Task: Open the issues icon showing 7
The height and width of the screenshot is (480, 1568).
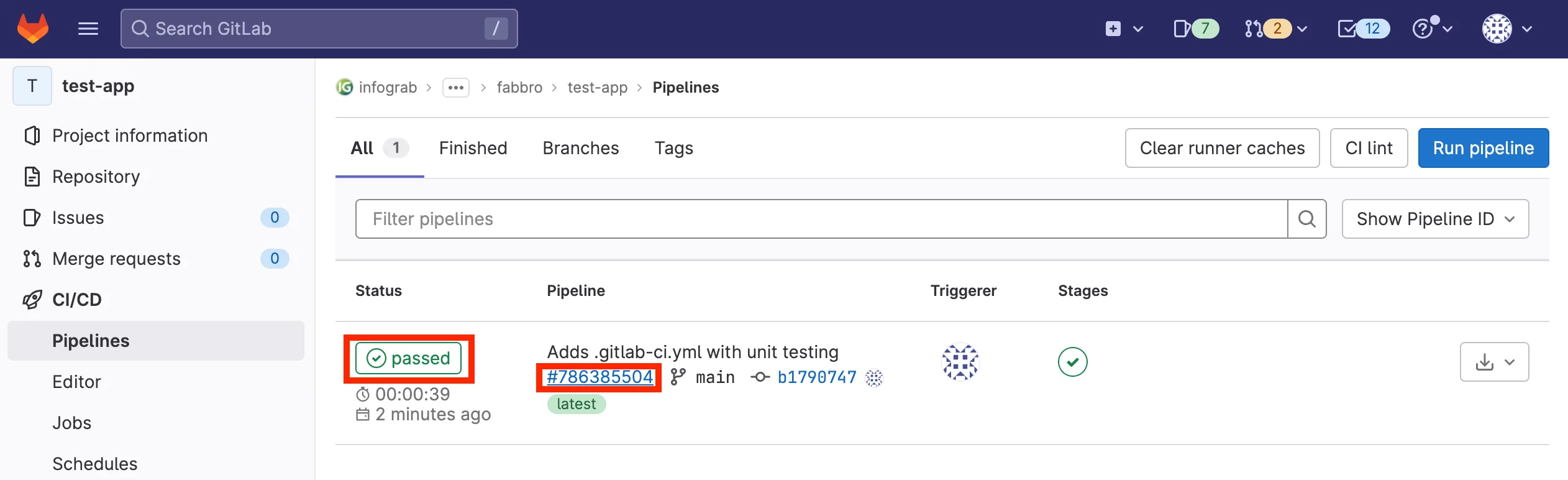Action: 1195,29
